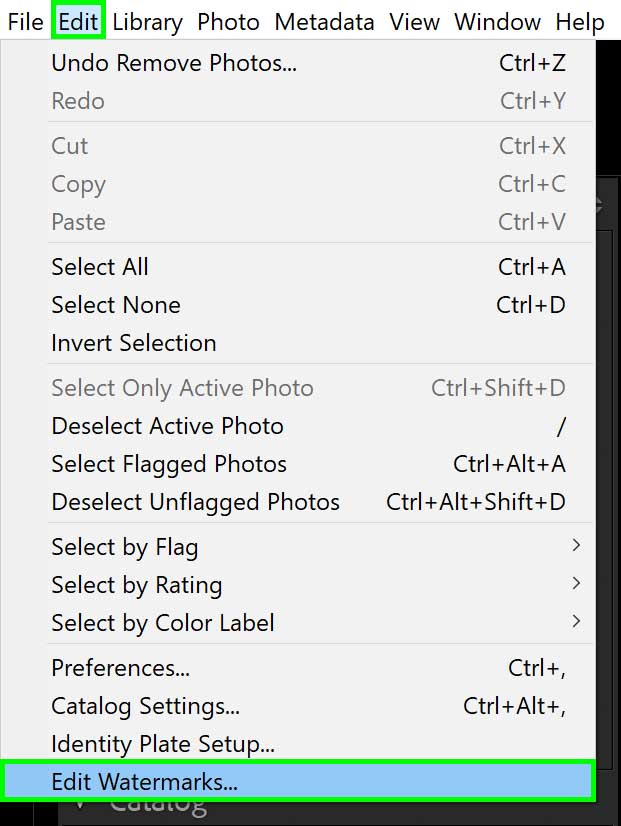Screen dimensions: 621x826
Task: Open the Help menu
Action: tap(580, 22)
